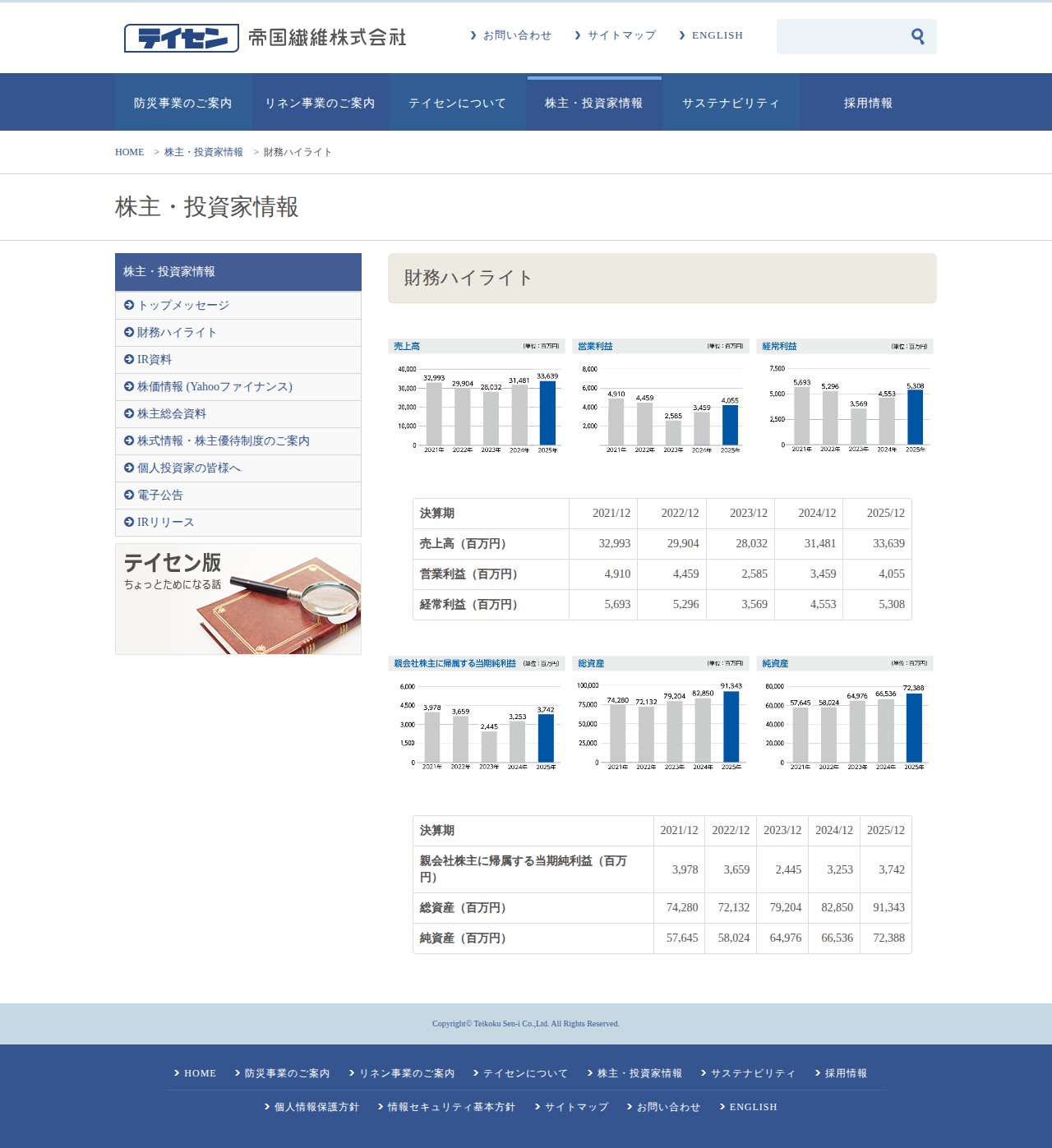Click the 純資産 bar chart
This screenshot has width=1052, height=1148.
pyautogui.click(x=845, y=714)
